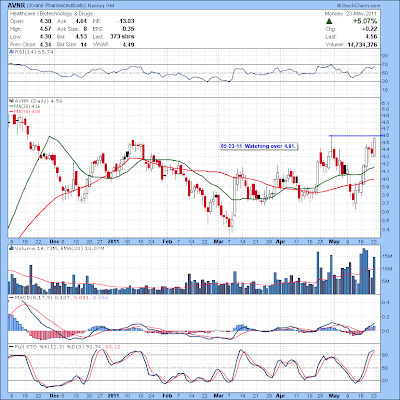
Task: Click the StockCharts.com copyright text
Action: pos(359,6)
